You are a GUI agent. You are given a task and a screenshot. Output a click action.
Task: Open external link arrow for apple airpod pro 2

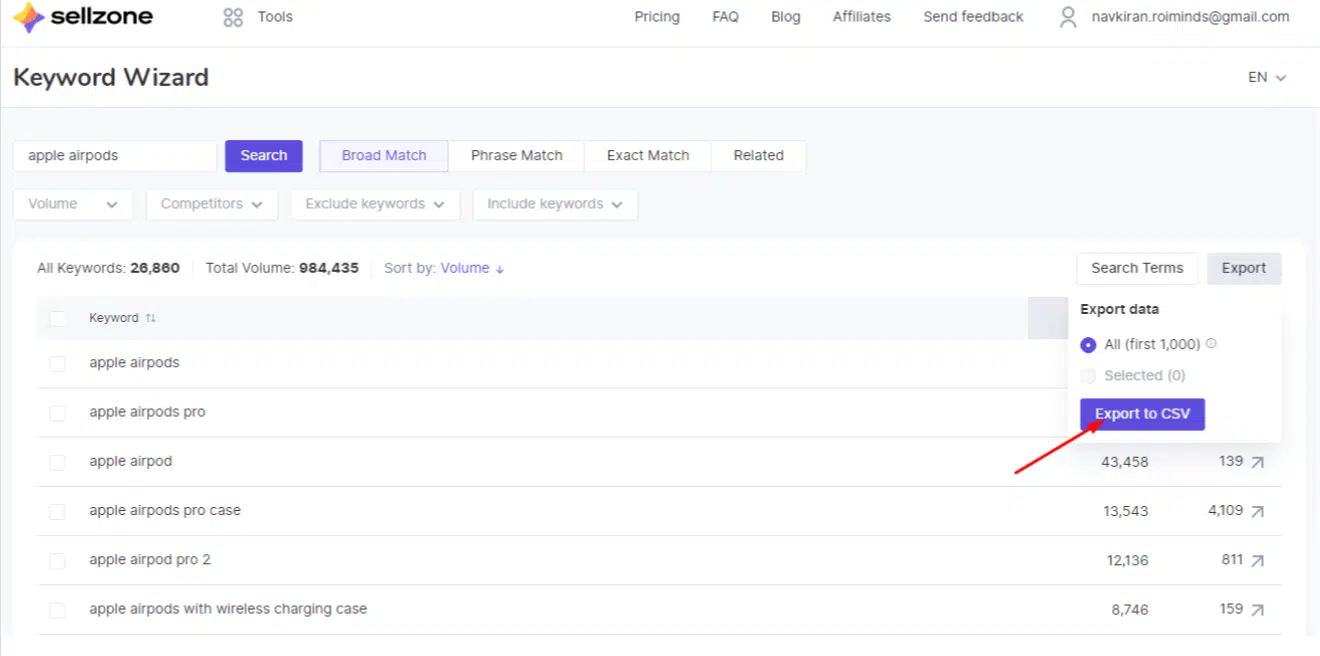(1257, 560)
